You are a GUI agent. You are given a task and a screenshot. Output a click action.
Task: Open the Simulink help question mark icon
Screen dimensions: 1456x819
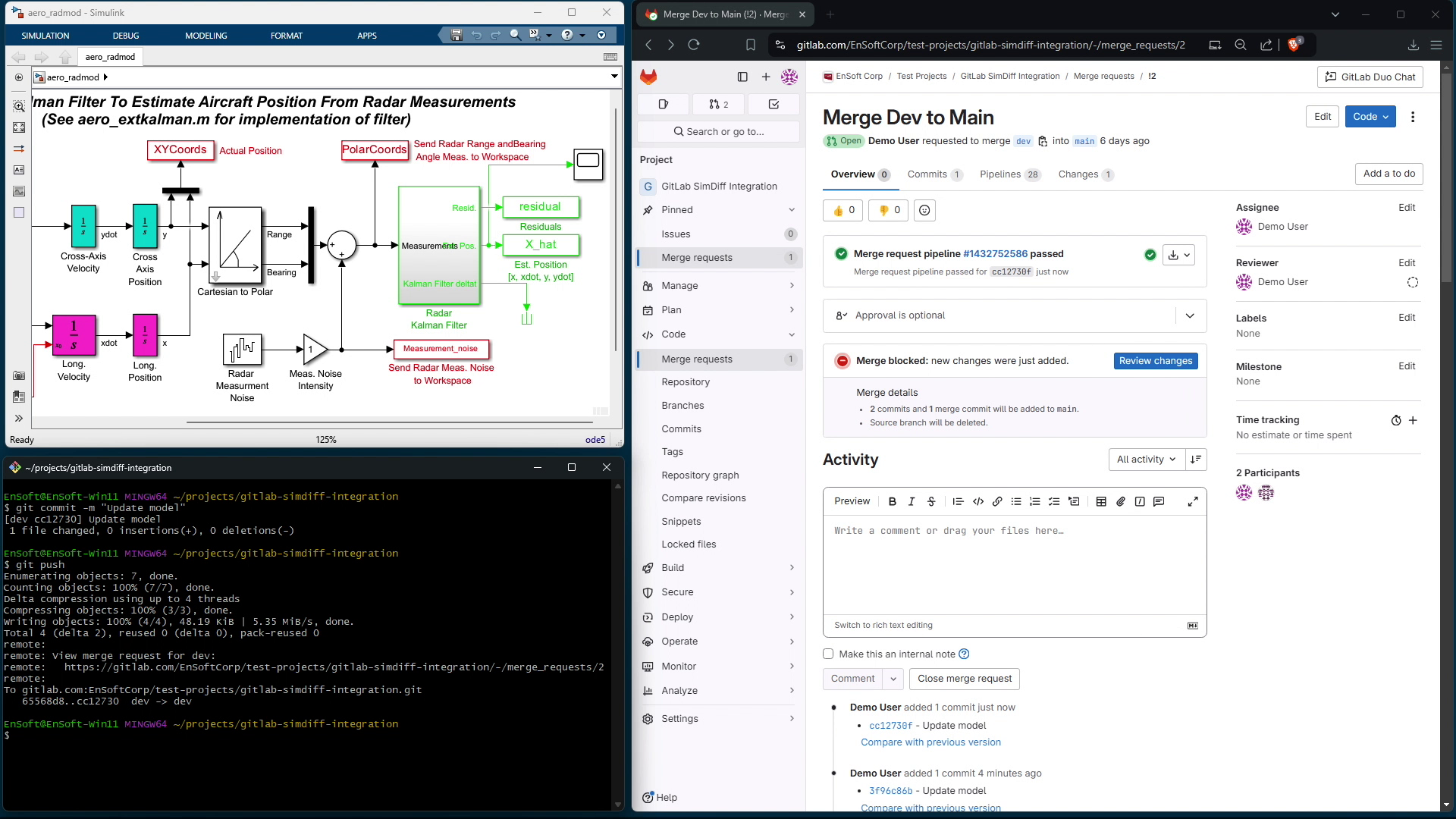click(567, 35)
